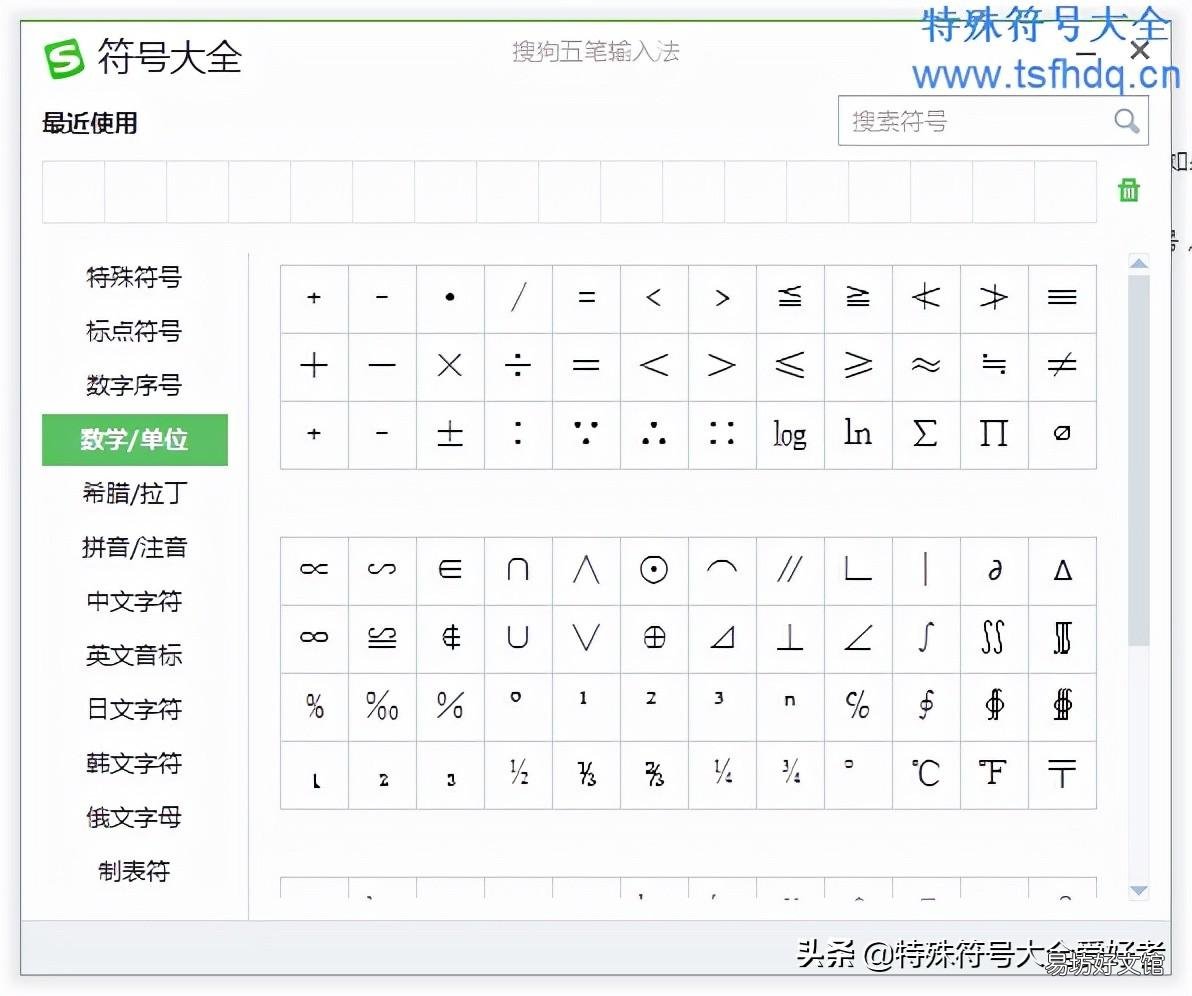This screenshot has height=996, width=1192.
Task: Insert the partial derivative ∂ symbol
Action: pyautogui.click(x=994, y=569)
